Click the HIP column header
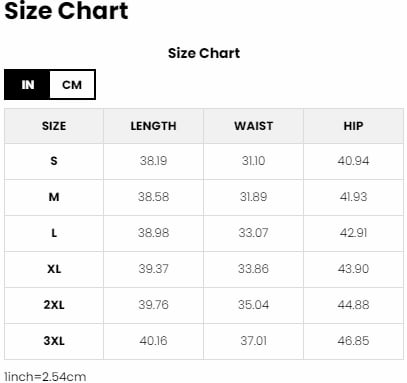 tap(353, 126)
